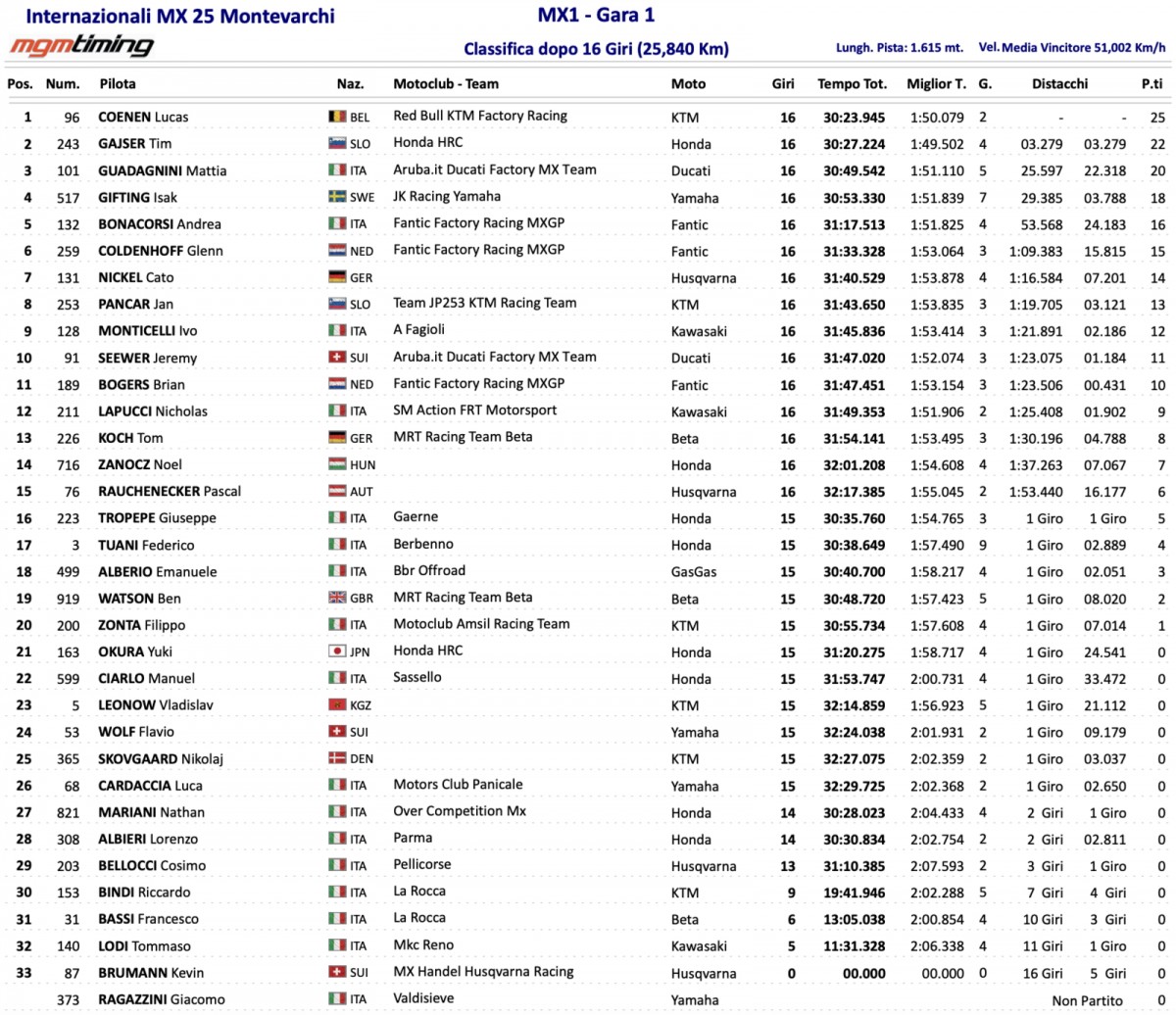Click rider name GUADAGNINI Mattia
Image resolution: width=1176 pixels, height=1015 pixels.
point(163,170)
